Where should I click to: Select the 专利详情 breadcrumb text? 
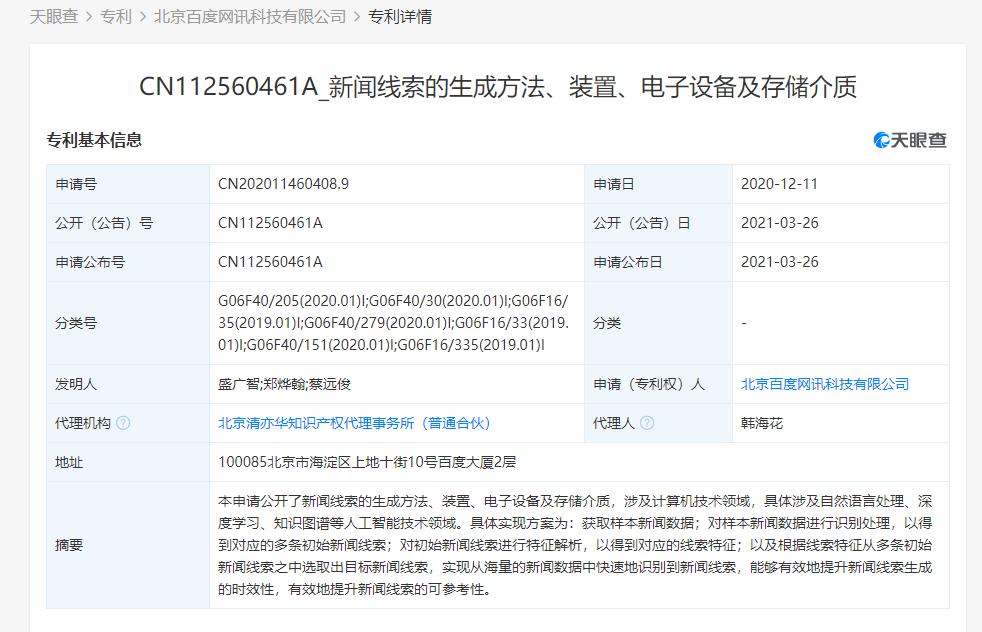(x=400, y=17)
